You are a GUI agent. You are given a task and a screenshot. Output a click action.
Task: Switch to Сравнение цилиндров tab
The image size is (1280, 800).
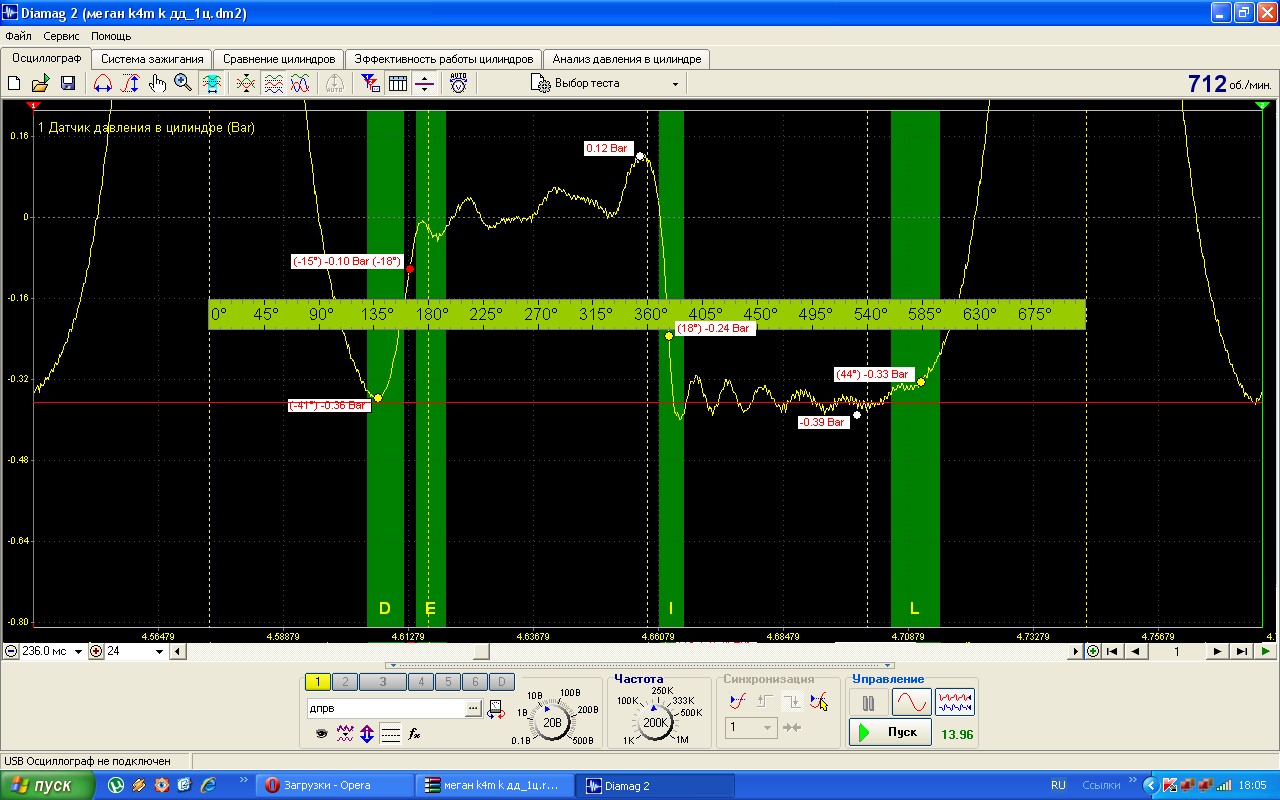coord(279,59)
